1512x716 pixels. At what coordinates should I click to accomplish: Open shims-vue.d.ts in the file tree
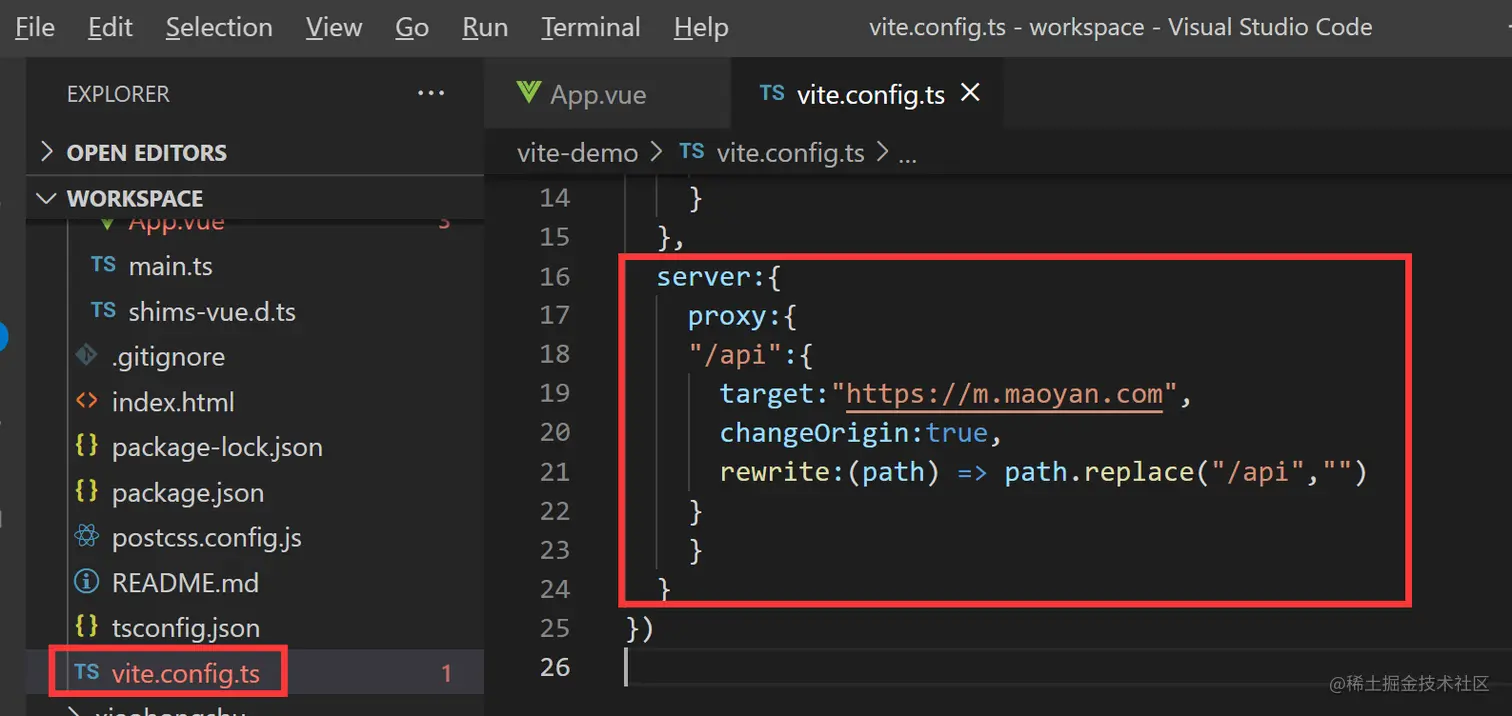pyautogui.click(x=212, y=311)
